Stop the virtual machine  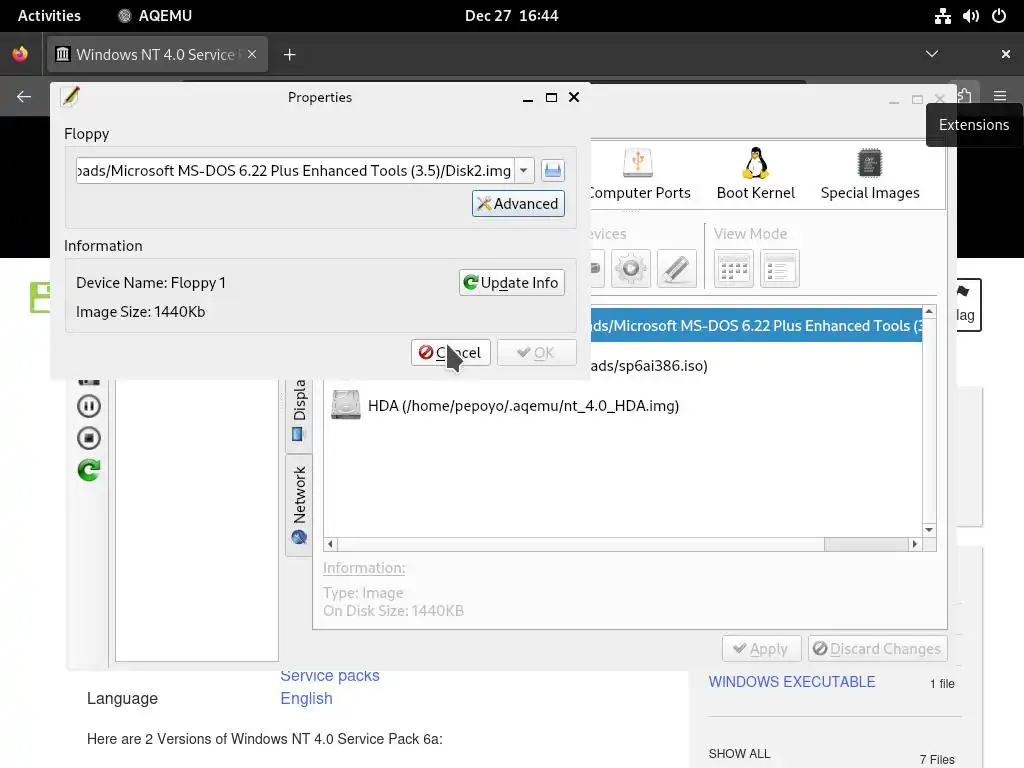tap(89, 438)
